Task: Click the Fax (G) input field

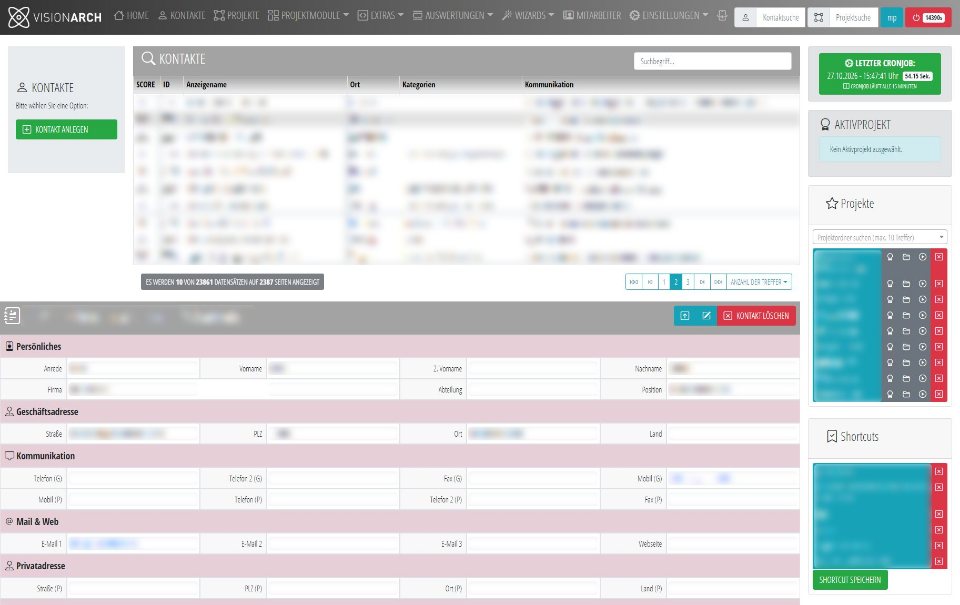Action: [x=533, y=478]
